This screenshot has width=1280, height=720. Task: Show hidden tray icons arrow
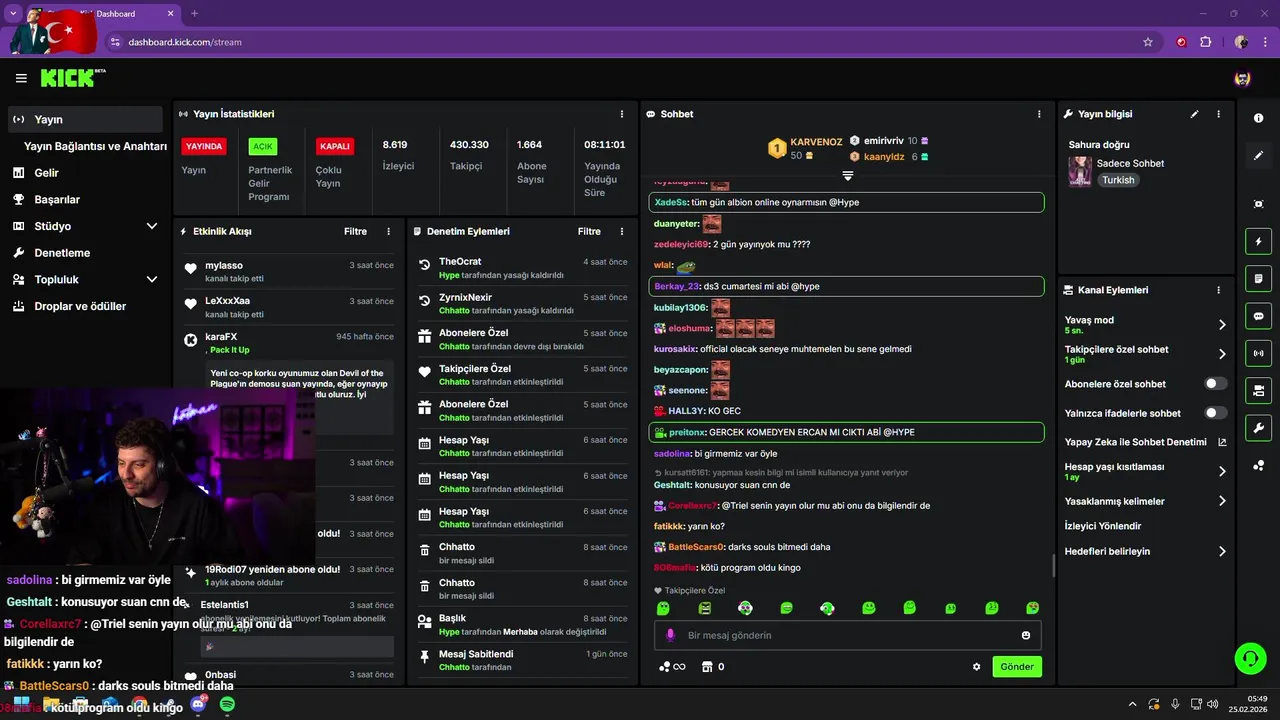(x=1132, y=705)
